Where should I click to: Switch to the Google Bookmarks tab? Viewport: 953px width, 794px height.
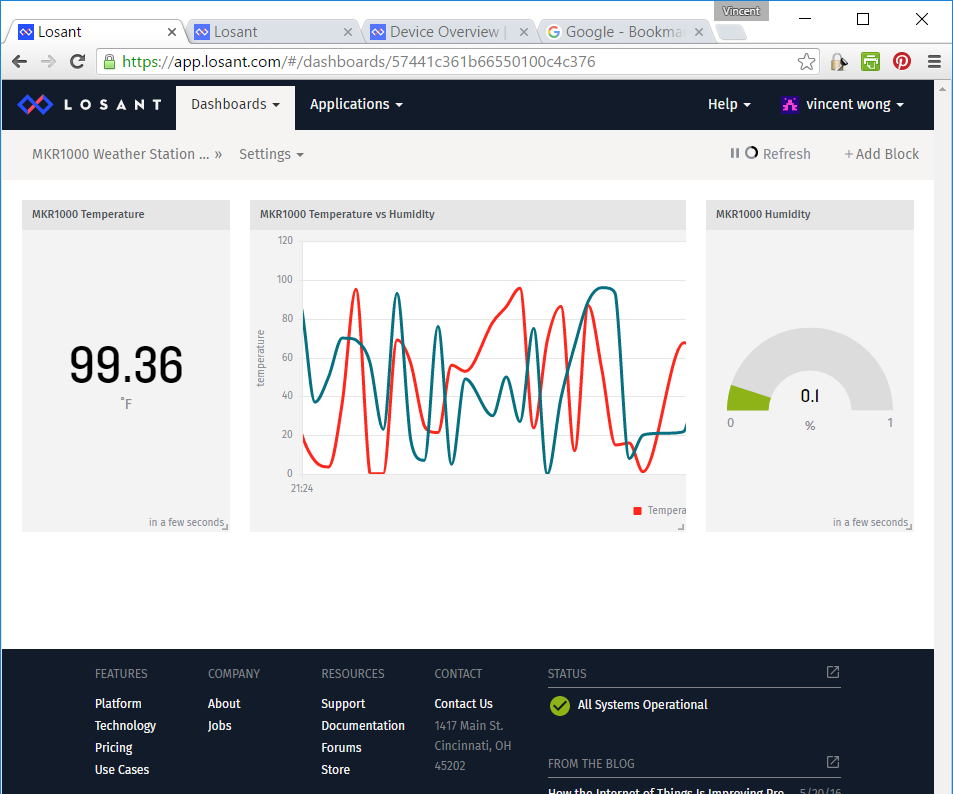pyautogui.click(x=623, y=32)
